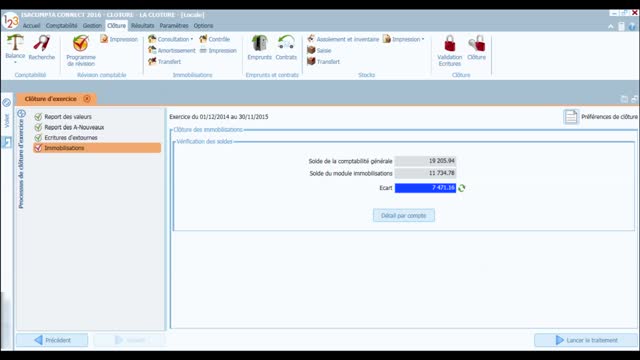Open the Emprunts icon

pos(259,47)
